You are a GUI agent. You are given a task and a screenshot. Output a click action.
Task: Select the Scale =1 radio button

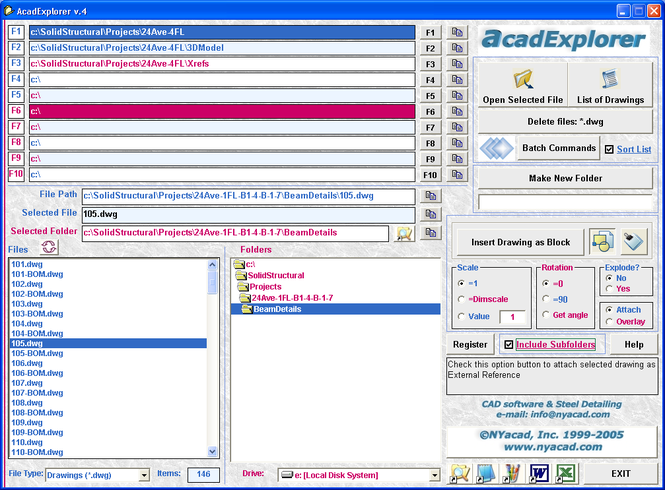point(461,283)
